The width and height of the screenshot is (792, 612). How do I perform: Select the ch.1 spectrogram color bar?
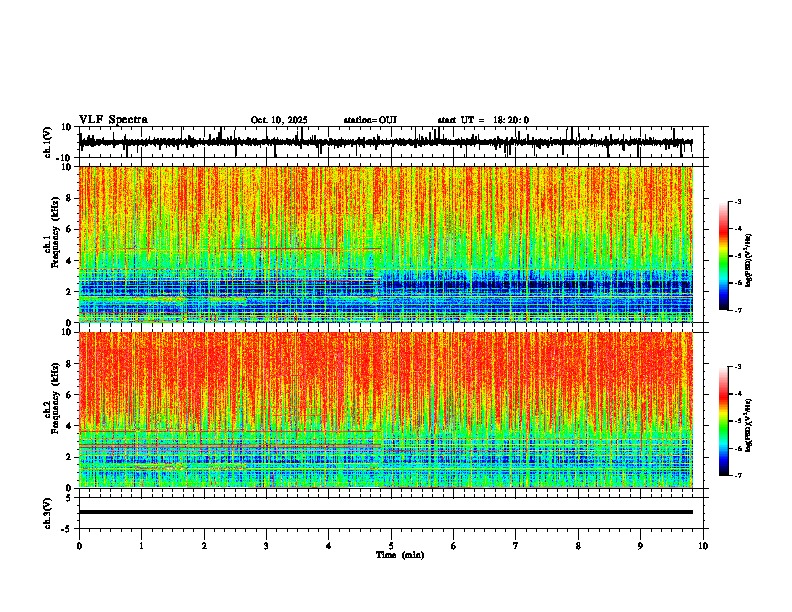click(x=723, y=256)
